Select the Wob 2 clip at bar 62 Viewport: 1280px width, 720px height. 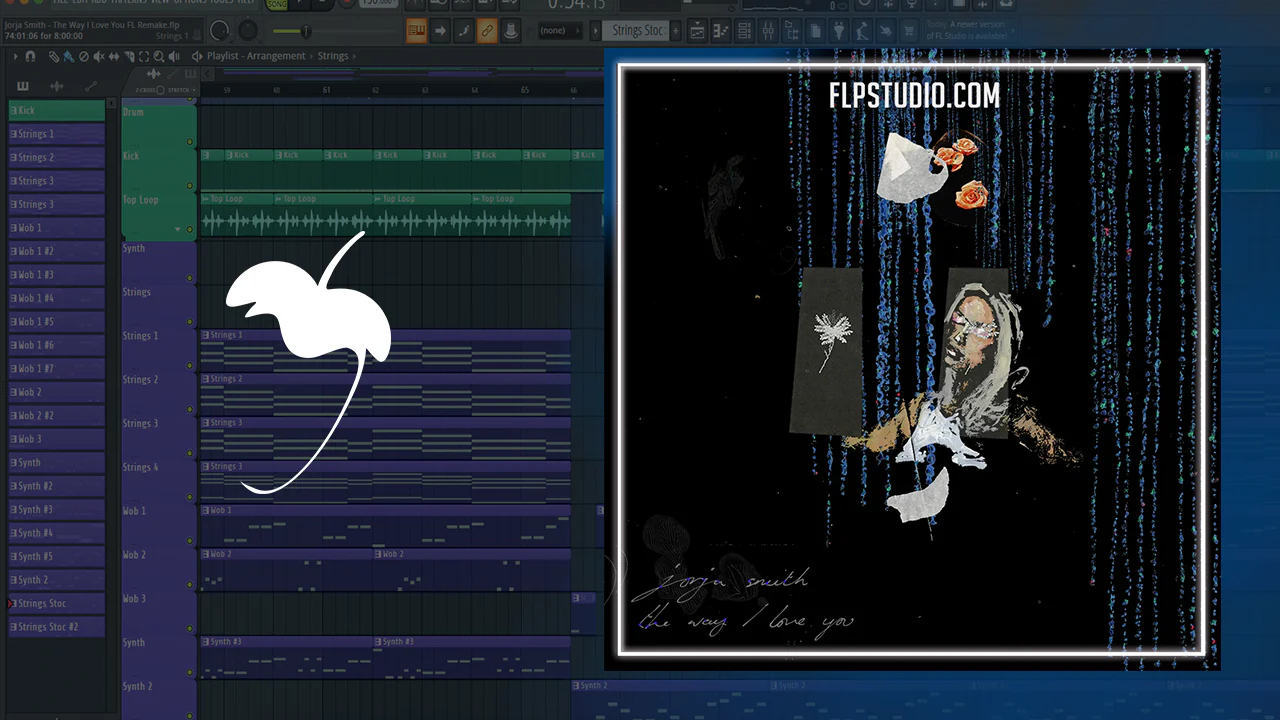[472, 568]
